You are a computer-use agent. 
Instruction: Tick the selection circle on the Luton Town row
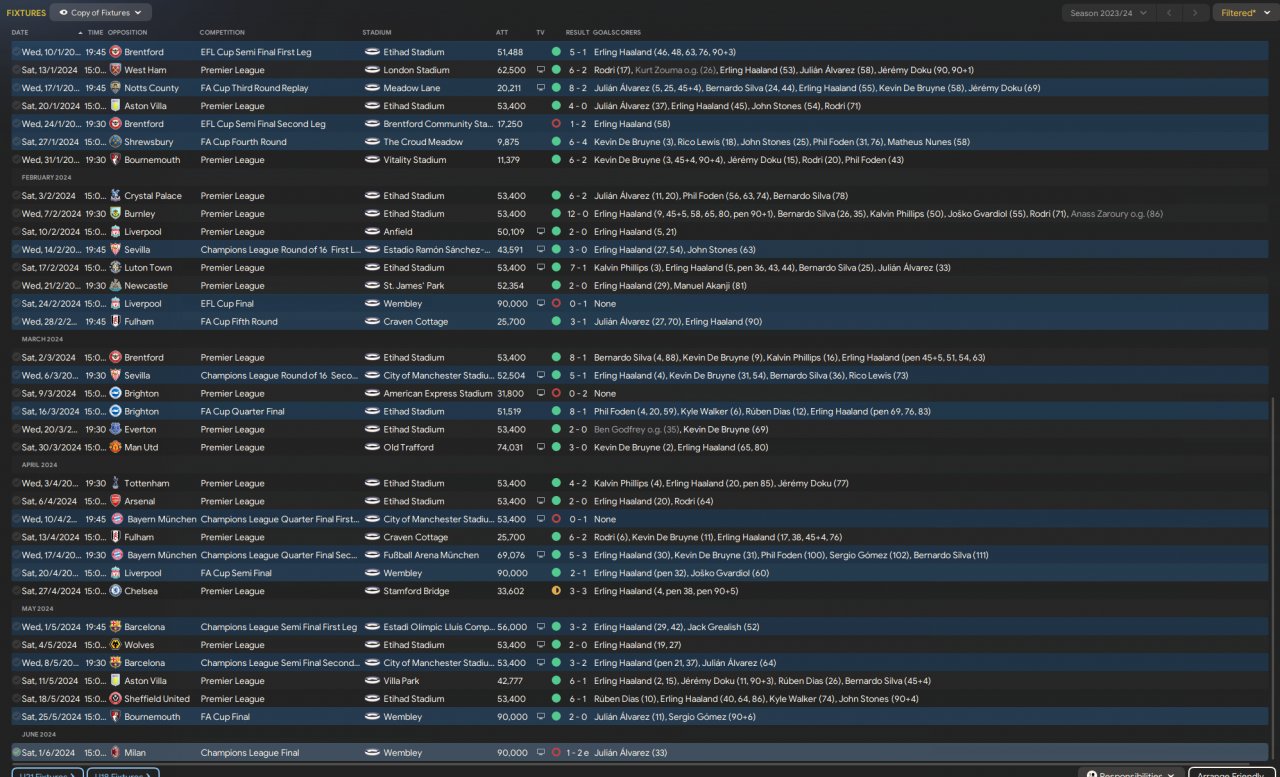tap(16, 268)
